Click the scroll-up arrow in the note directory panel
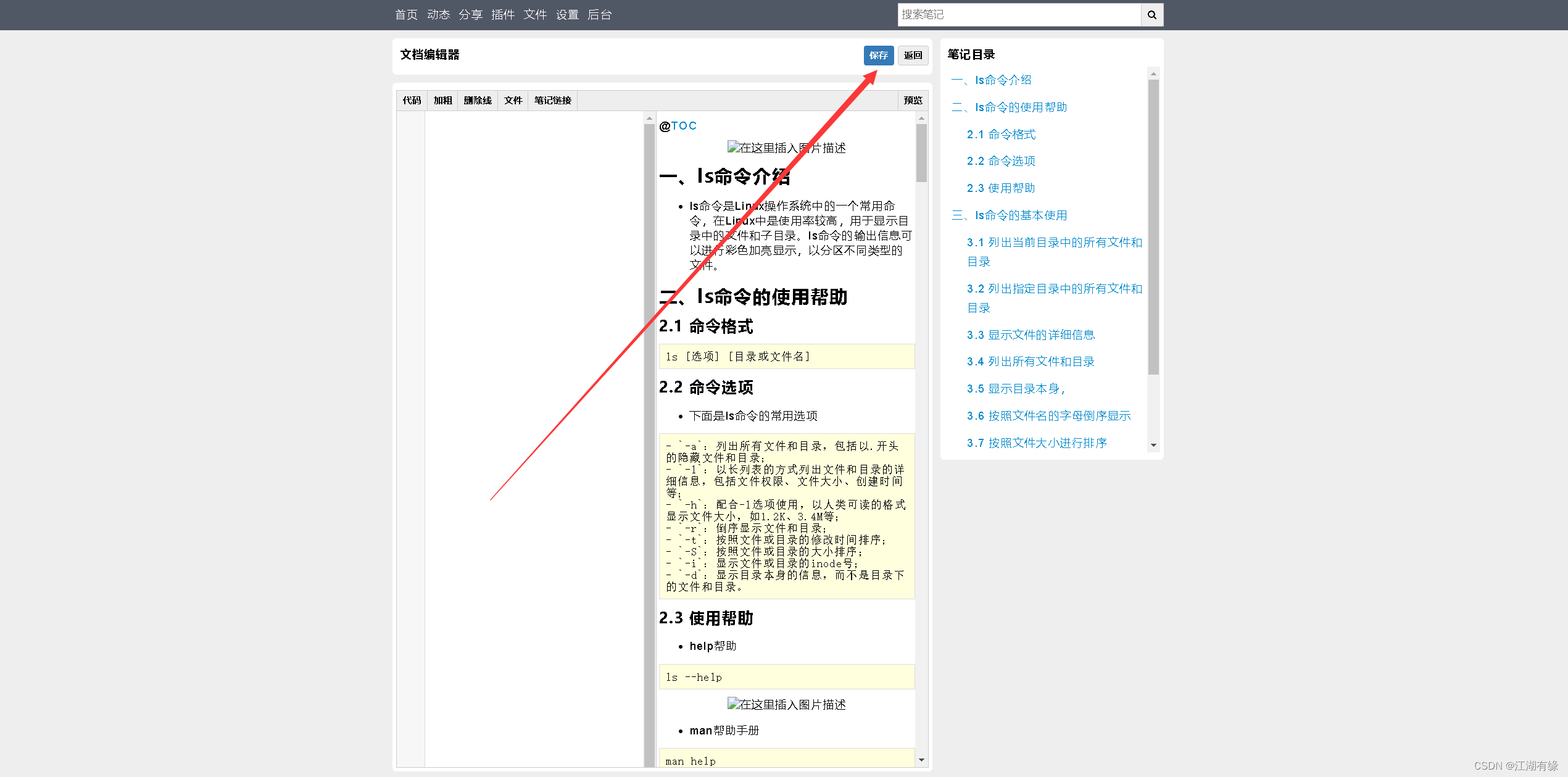This screenshot has width=1568, height=777. (x=1155, y=73)
